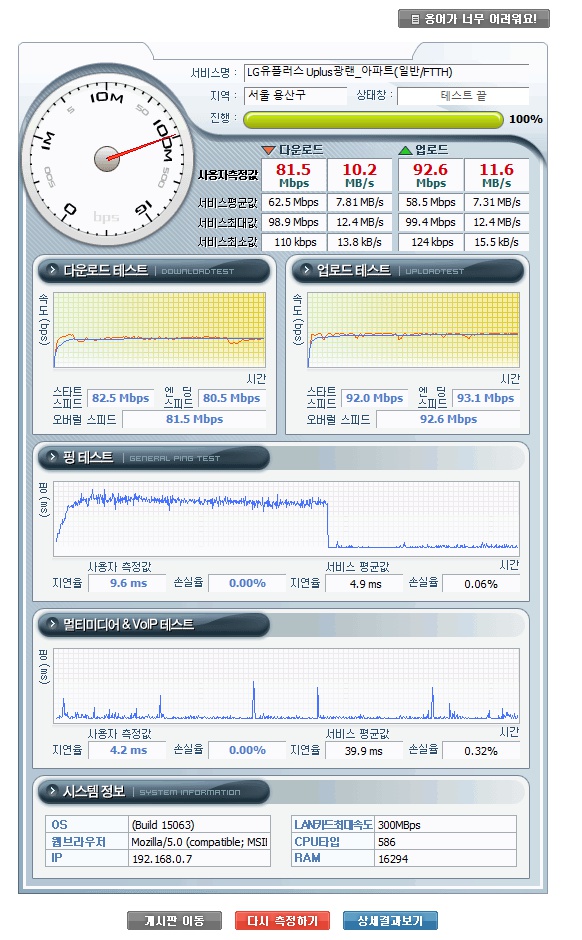Click the '0.32%' VoIP loss rate
The width and height of the screenshot is (582, 940).
coord(481,751)
